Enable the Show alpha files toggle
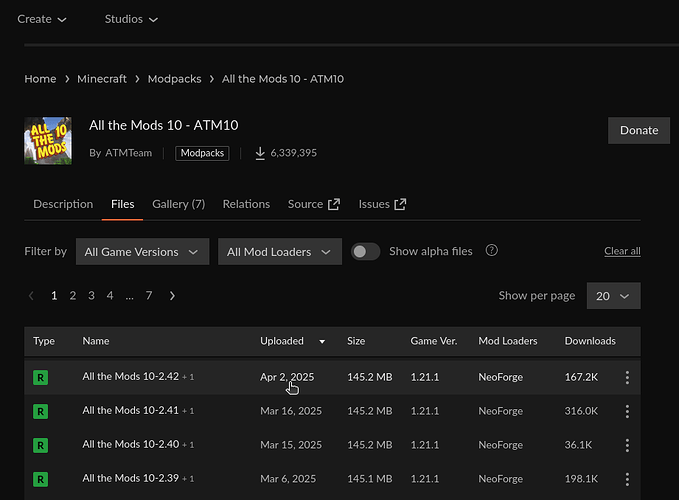Screen dimensions: 679x500 point(365,251)
